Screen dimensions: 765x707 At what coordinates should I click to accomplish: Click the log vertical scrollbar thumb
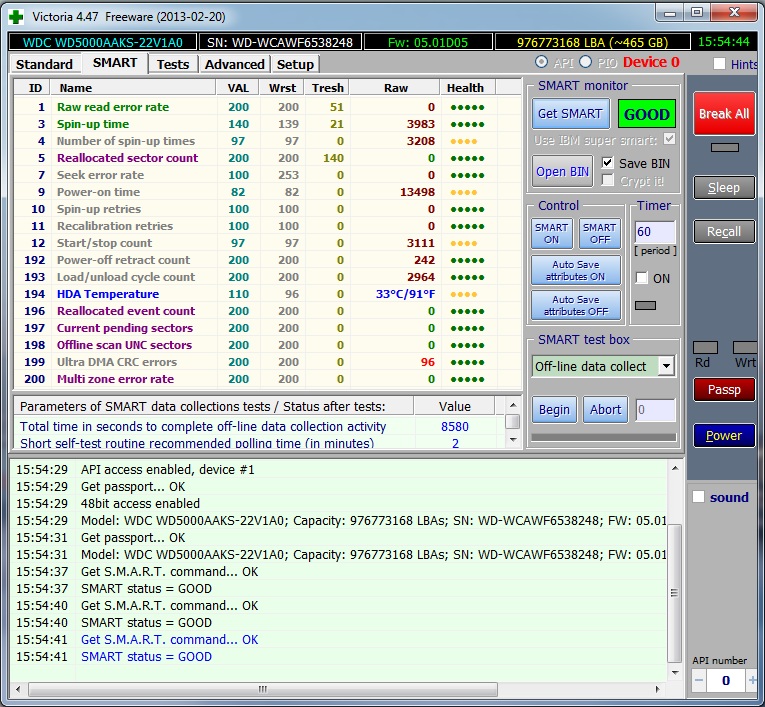674,593
